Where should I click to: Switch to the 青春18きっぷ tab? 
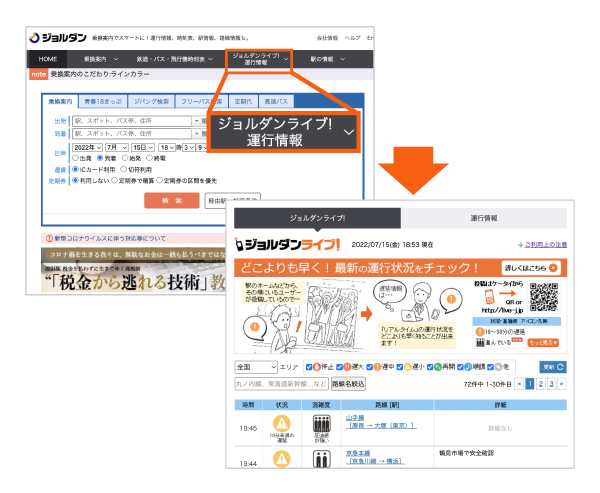coord(103,101)
